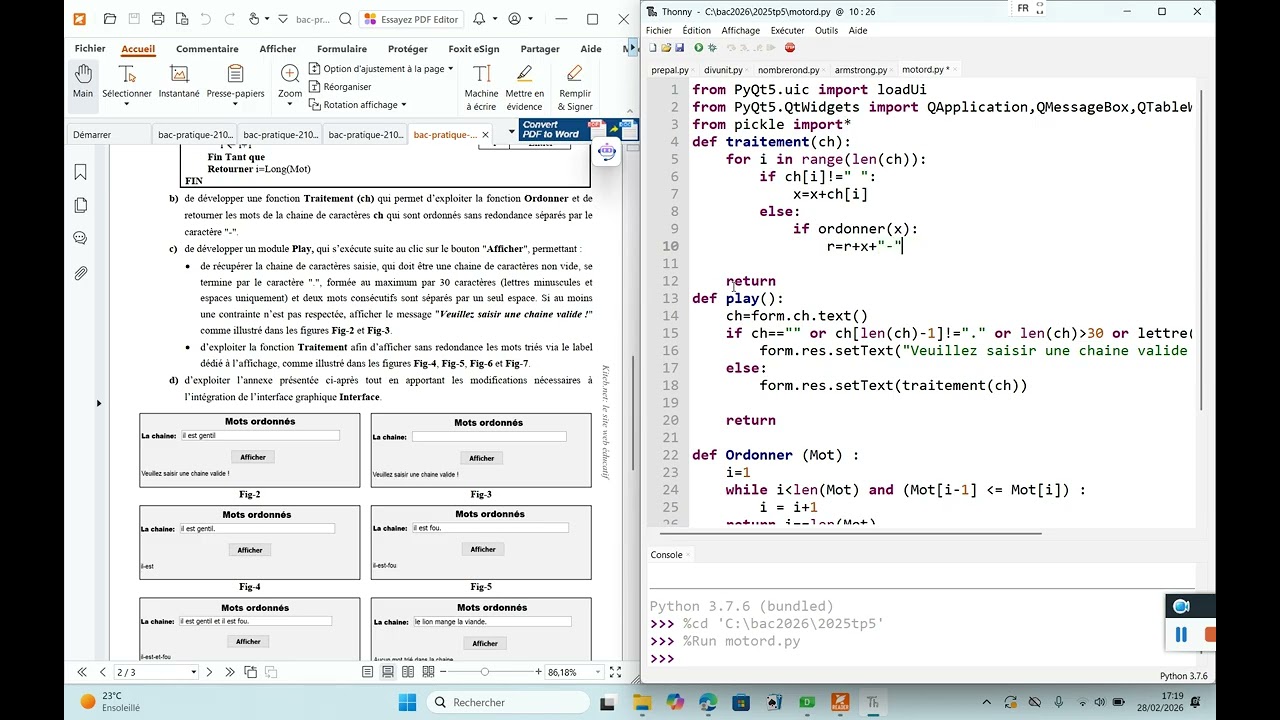Go to last page in Foxit
This screenshot has width=1280, height=720.
pos(230,672)
